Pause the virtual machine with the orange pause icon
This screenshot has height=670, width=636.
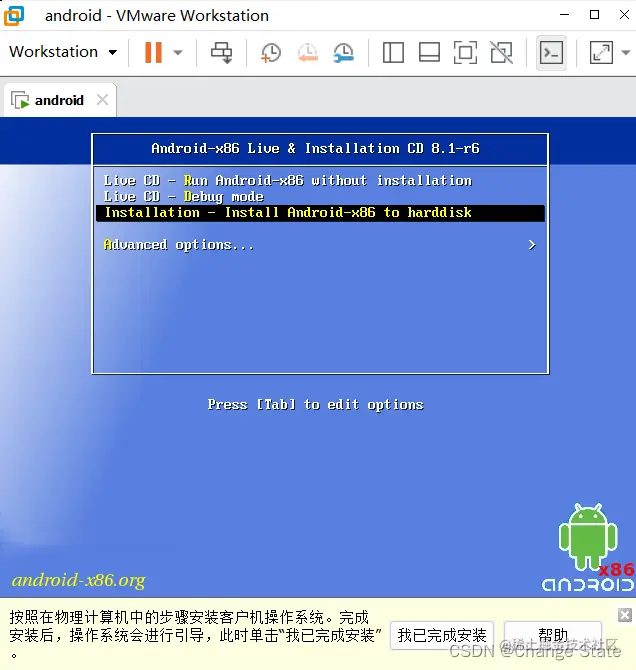point(153,52)
